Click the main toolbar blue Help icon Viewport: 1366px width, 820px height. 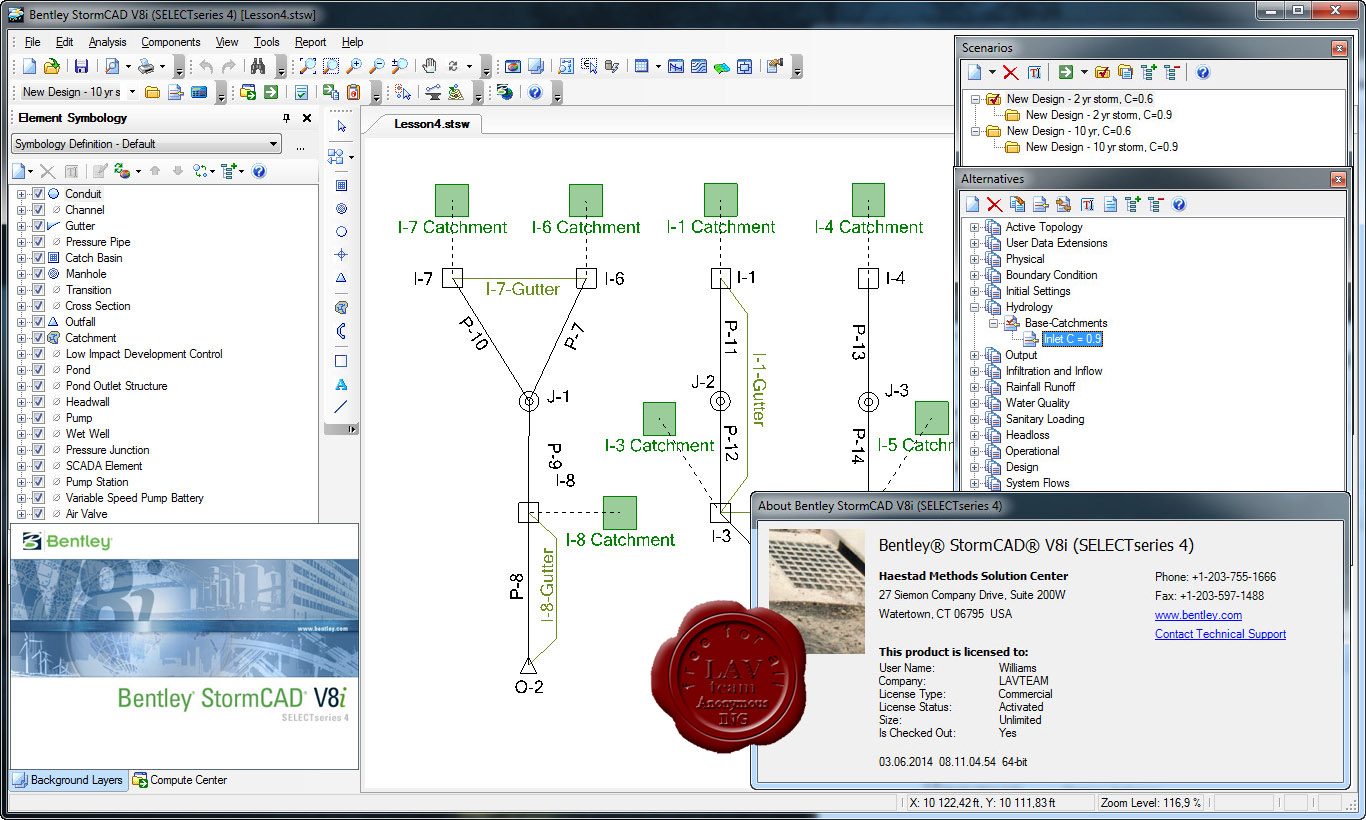pyautogui.click(x=535, y=92)
